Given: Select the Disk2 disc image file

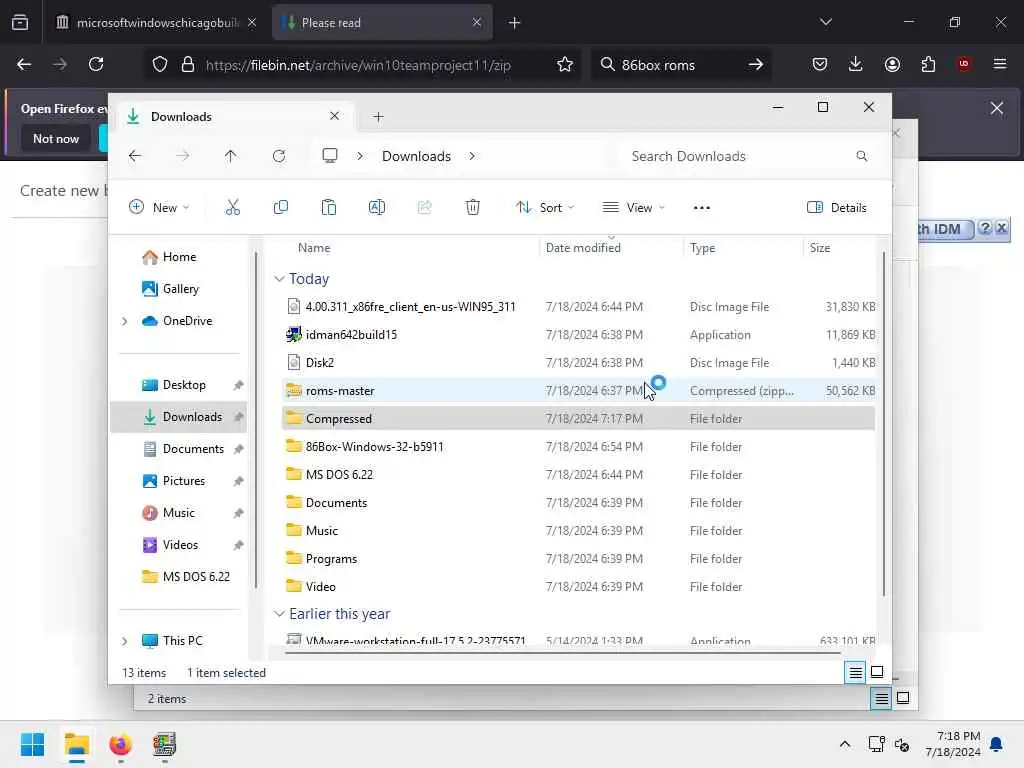Looking at the screenshot, I should (578, 362).
